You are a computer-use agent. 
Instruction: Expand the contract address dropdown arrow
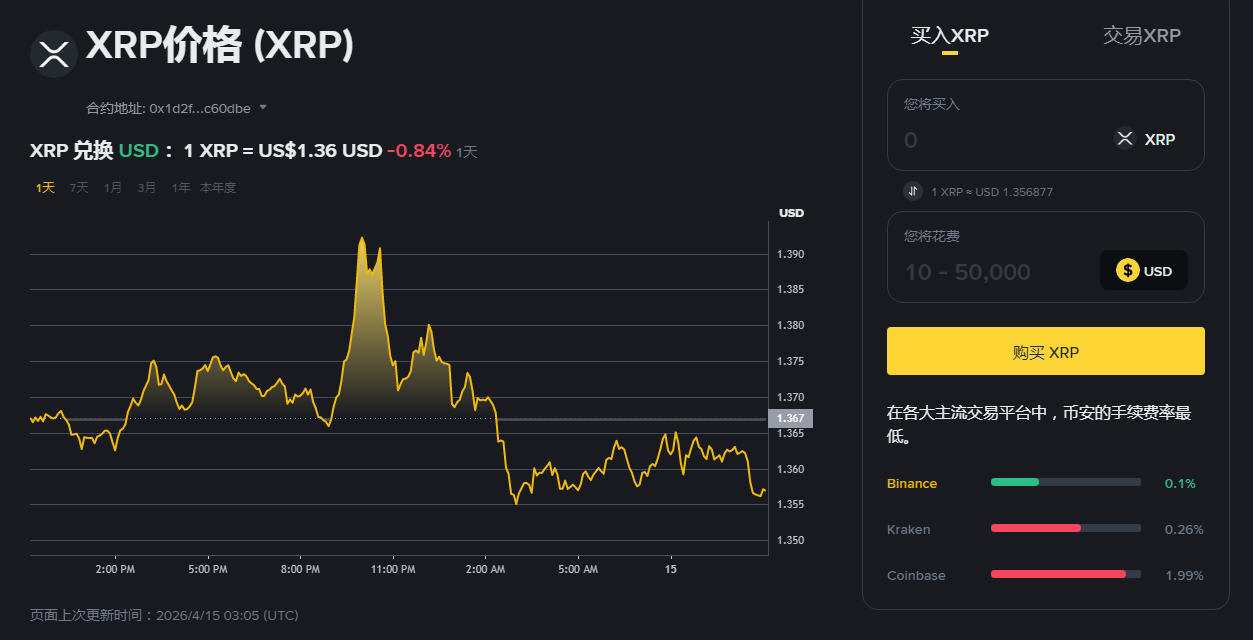coord(263,107)
